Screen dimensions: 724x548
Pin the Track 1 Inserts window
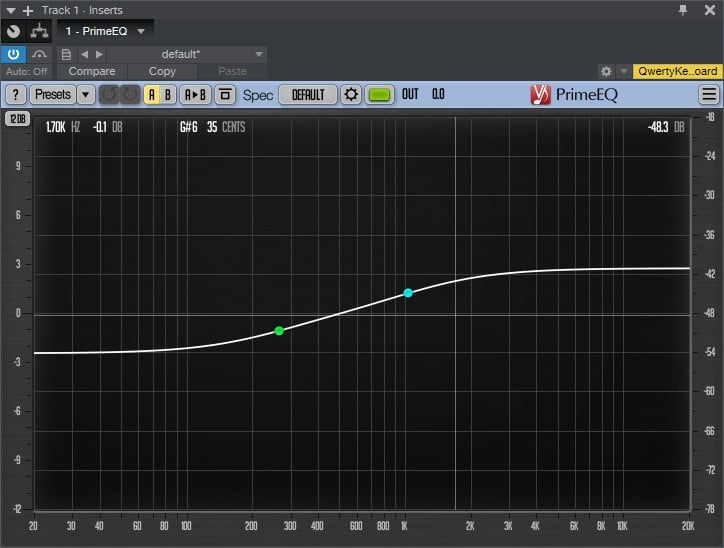pyautogui.click(x=683, y=10)
